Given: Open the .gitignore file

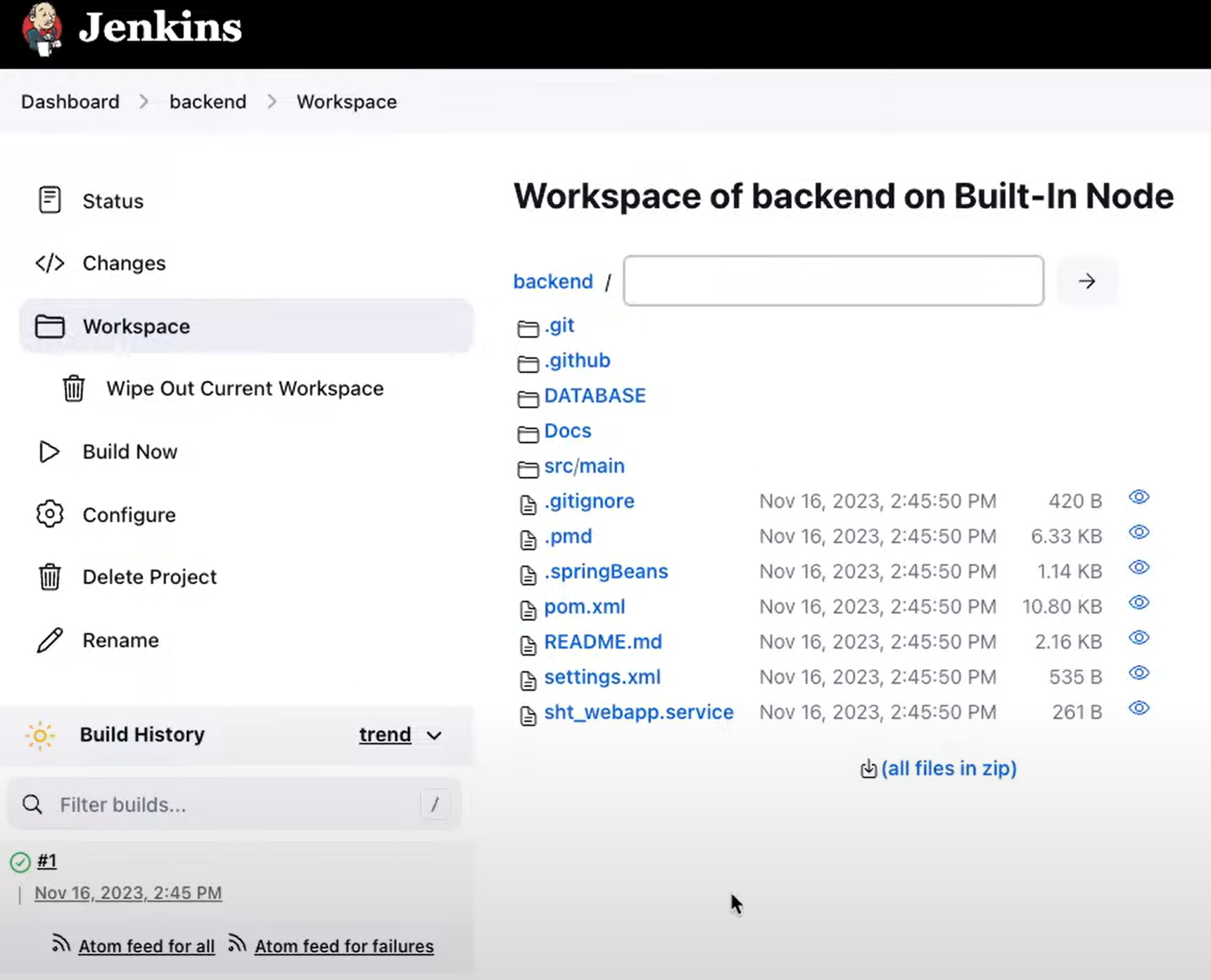Looking at the screenshot, I should click(589, 501).
